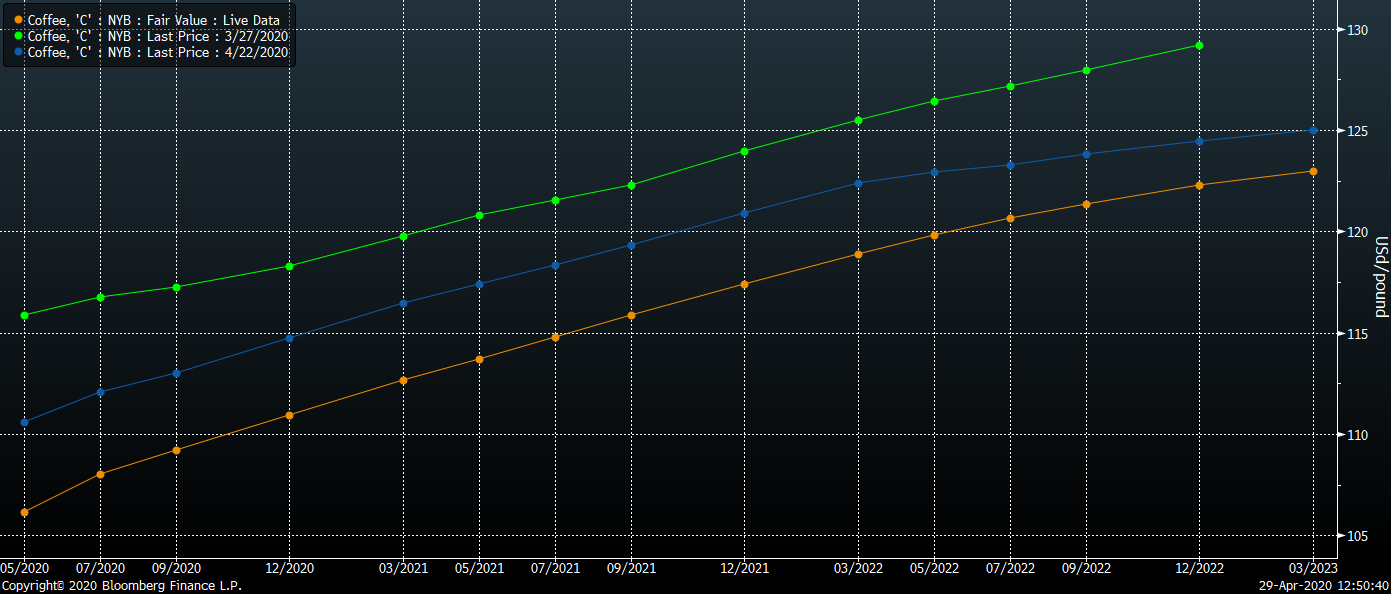
Task: Click the green data point at 05/2020
Action: coord(25,315)
